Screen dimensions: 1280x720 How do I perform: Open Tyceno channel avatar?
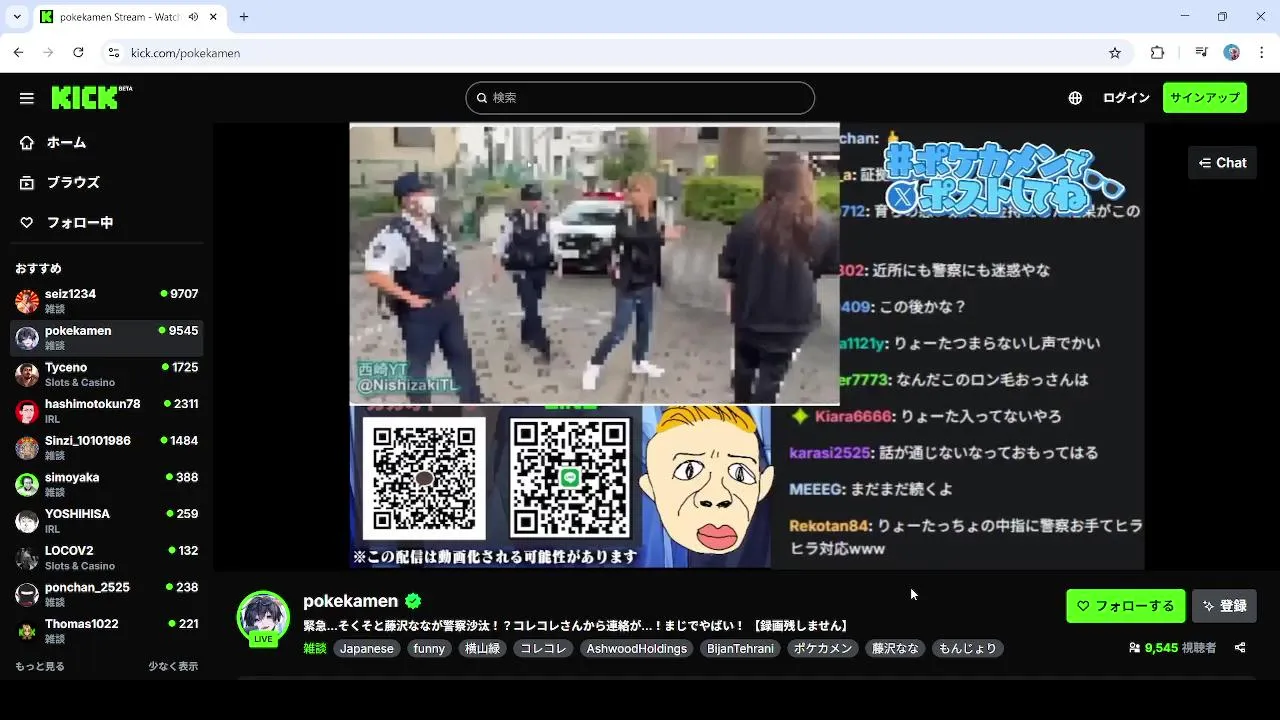27,375
